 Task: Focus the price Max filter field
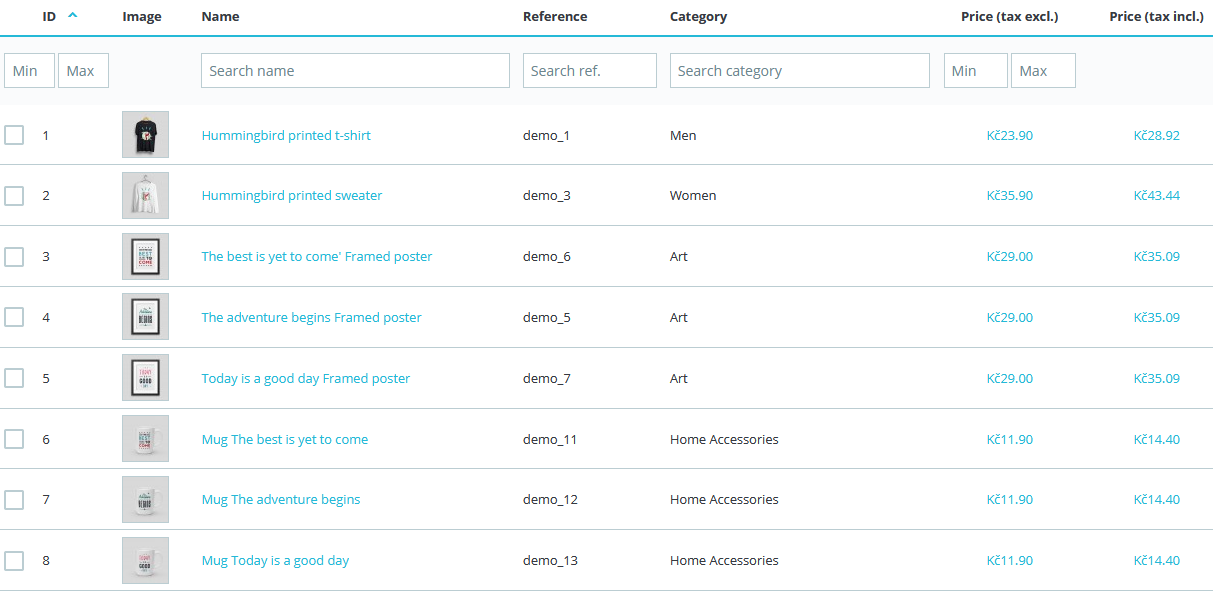[1043, 71]
